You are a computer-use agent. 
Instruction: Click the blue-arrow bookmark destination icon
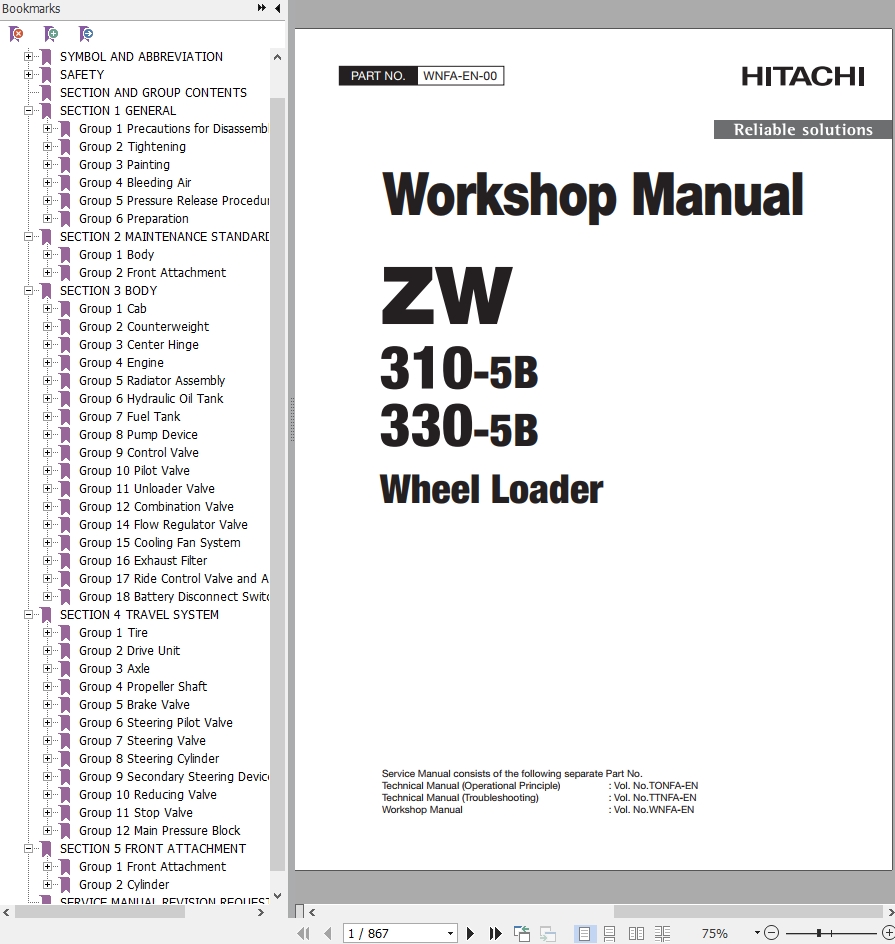pyautogui.click(x=86, y=34)
